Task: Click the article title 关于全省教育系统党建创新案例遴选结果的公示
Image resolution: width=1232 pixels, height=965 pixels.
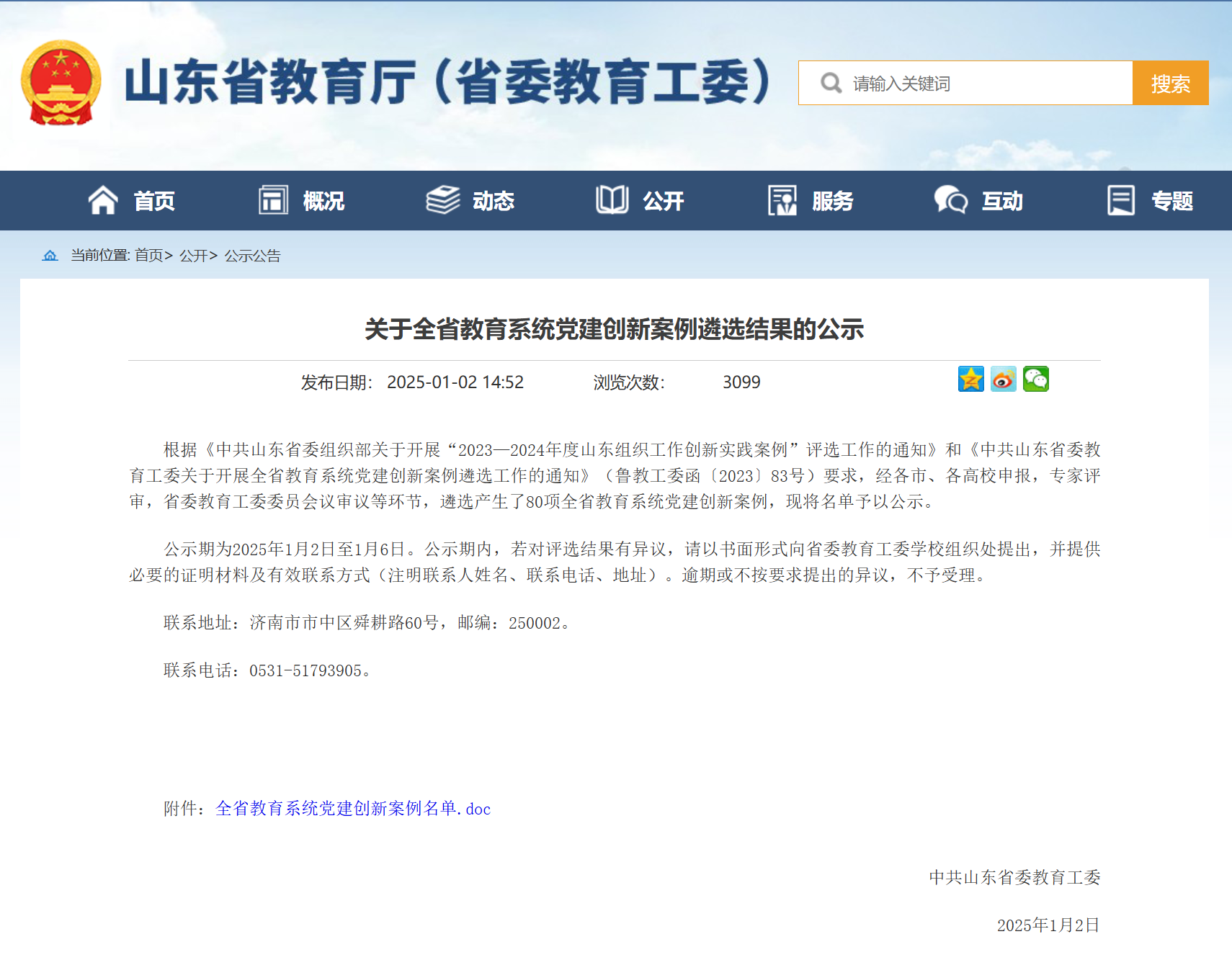Action: (614, 329)
